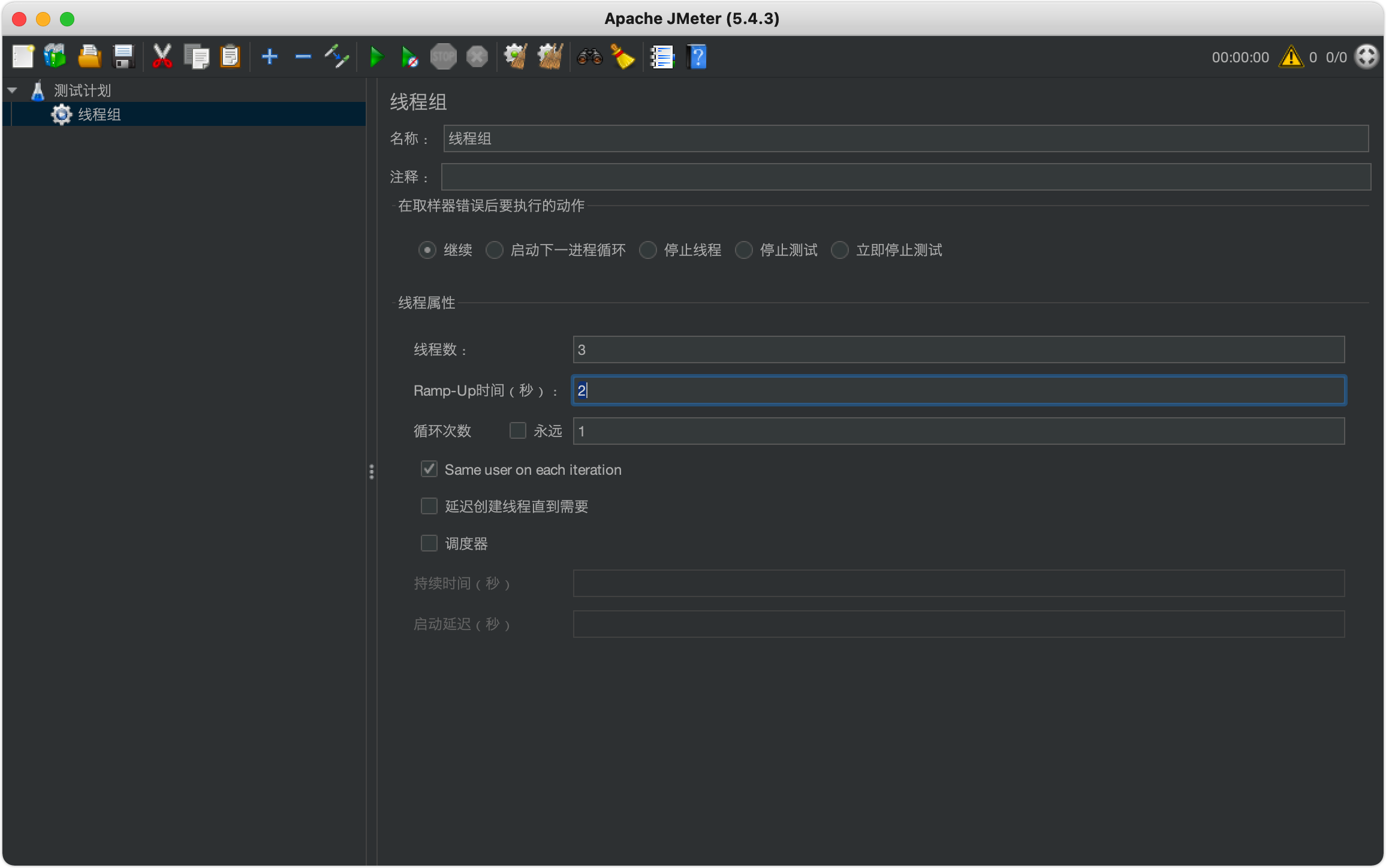Open the function helper dialog icon

[x=662, y=57]
